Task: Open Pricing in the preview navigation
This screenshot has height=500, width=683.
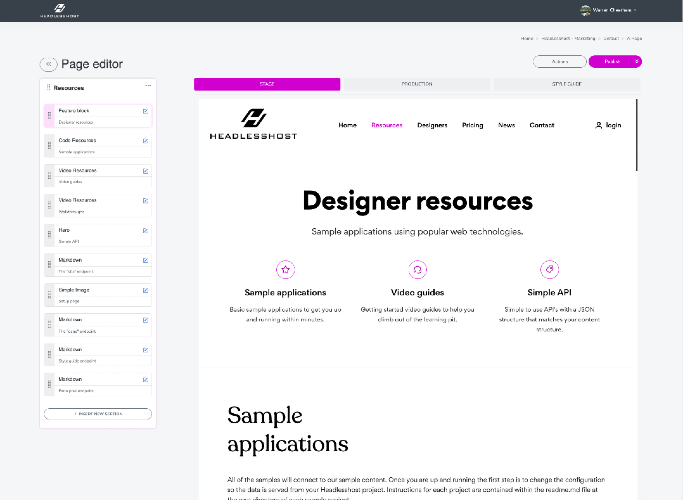Action: point(473,125)
